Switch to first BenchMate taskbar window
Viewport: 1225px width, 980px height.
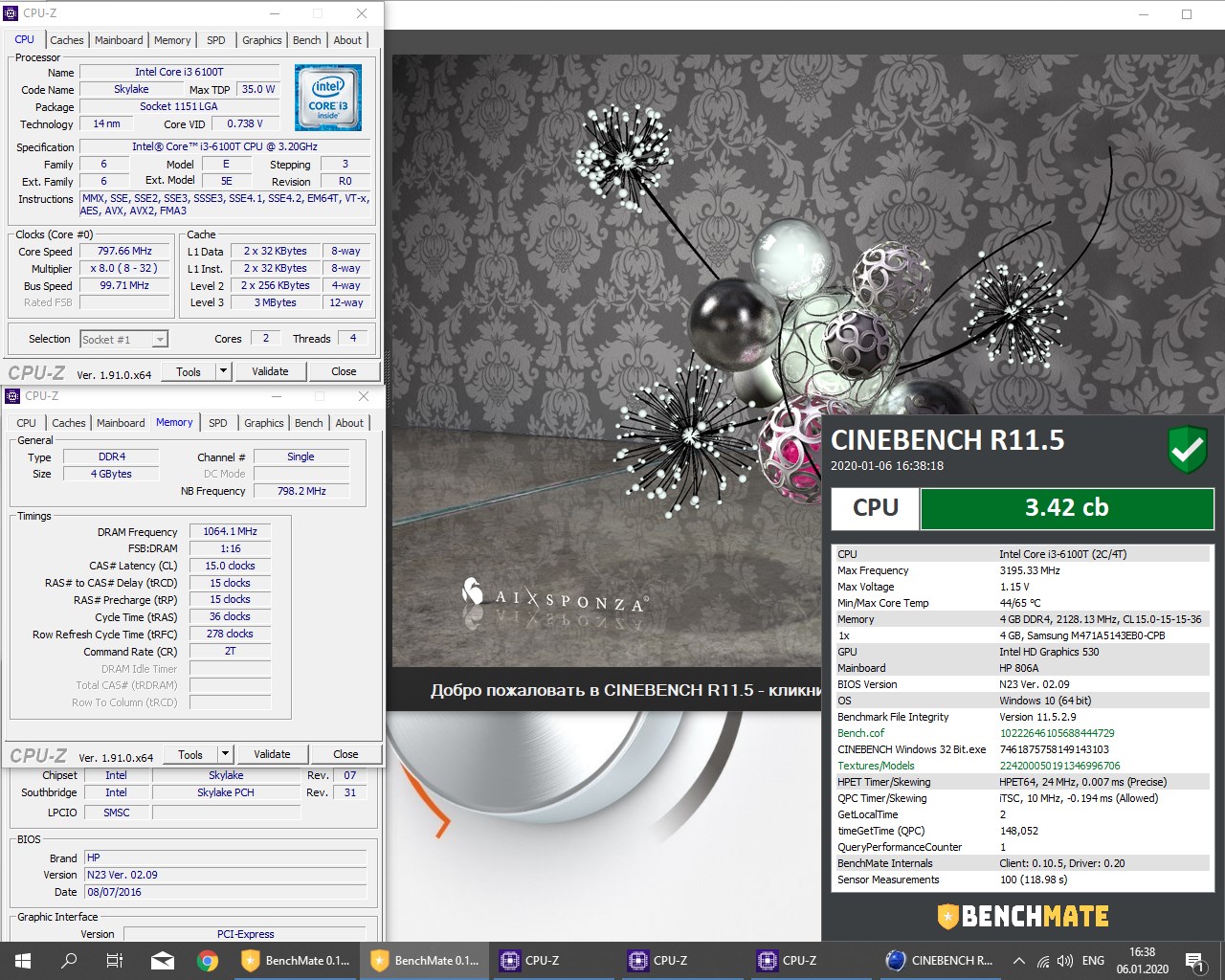(x=295, y=960)
